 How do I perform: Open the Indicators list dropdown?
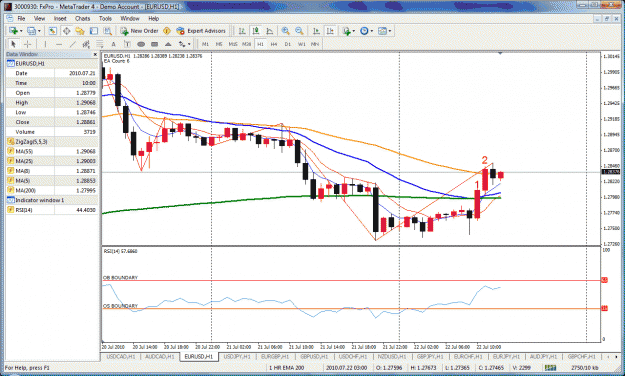pos(348,31)
